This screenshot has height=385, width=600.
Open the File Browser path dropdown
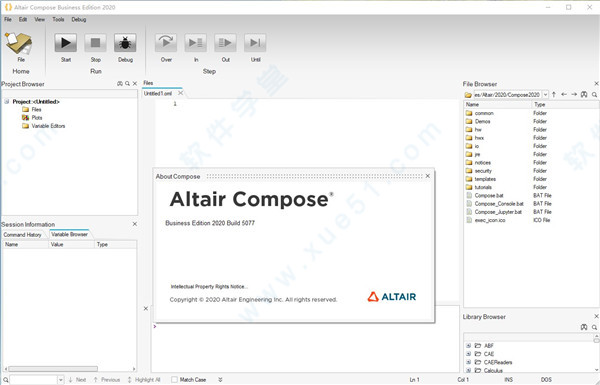click(x=545, y=95)
